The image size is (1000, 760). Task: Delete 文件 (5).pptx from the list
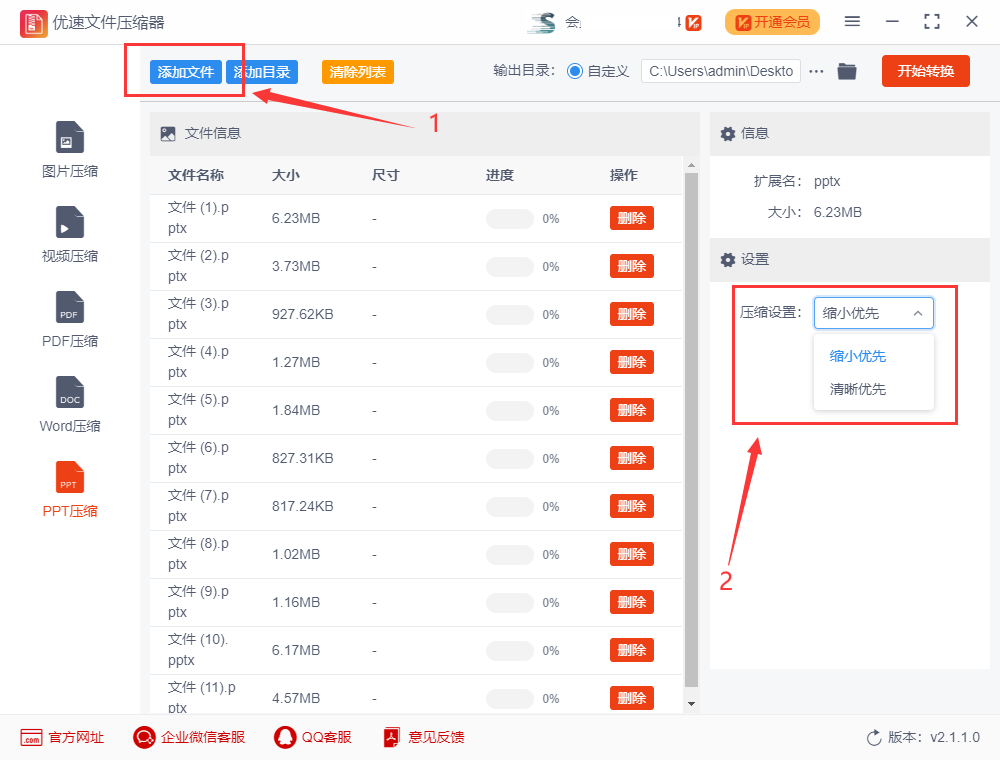pos(631,410)
